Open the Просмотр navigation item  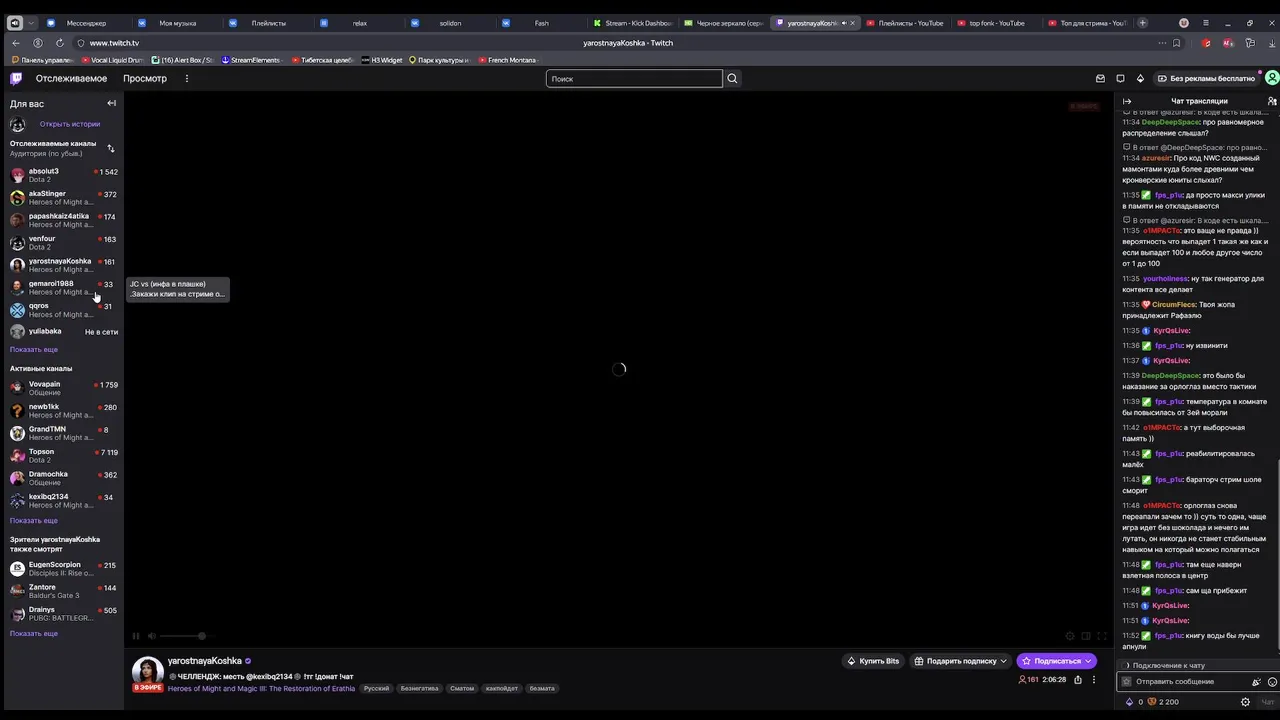[145, 78]
